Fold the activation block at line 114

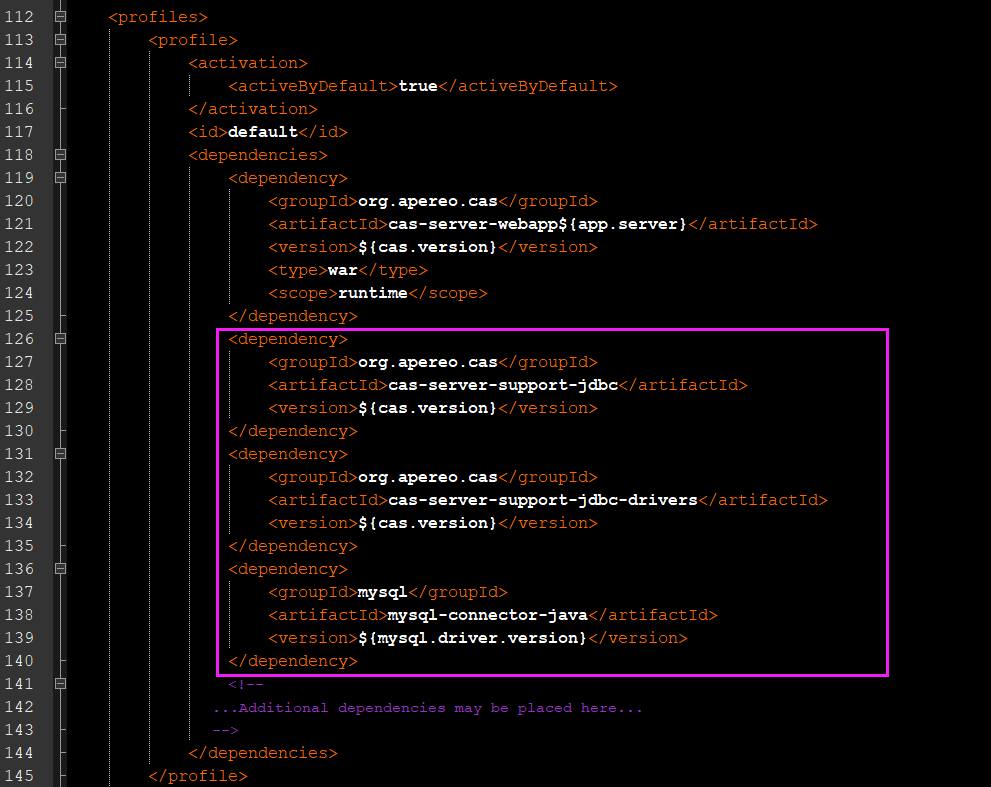click(x=61, y=63)
